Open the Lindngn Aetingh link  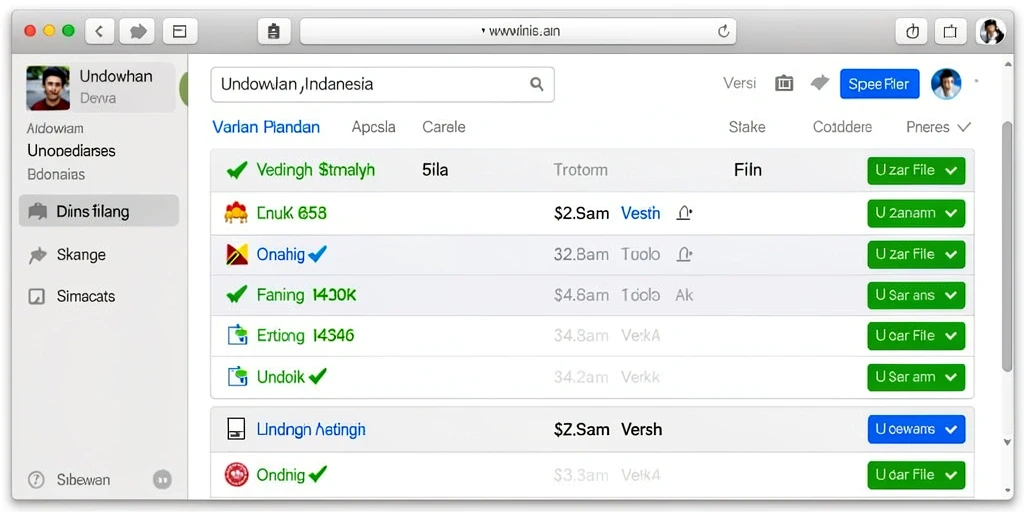[311, 429]
